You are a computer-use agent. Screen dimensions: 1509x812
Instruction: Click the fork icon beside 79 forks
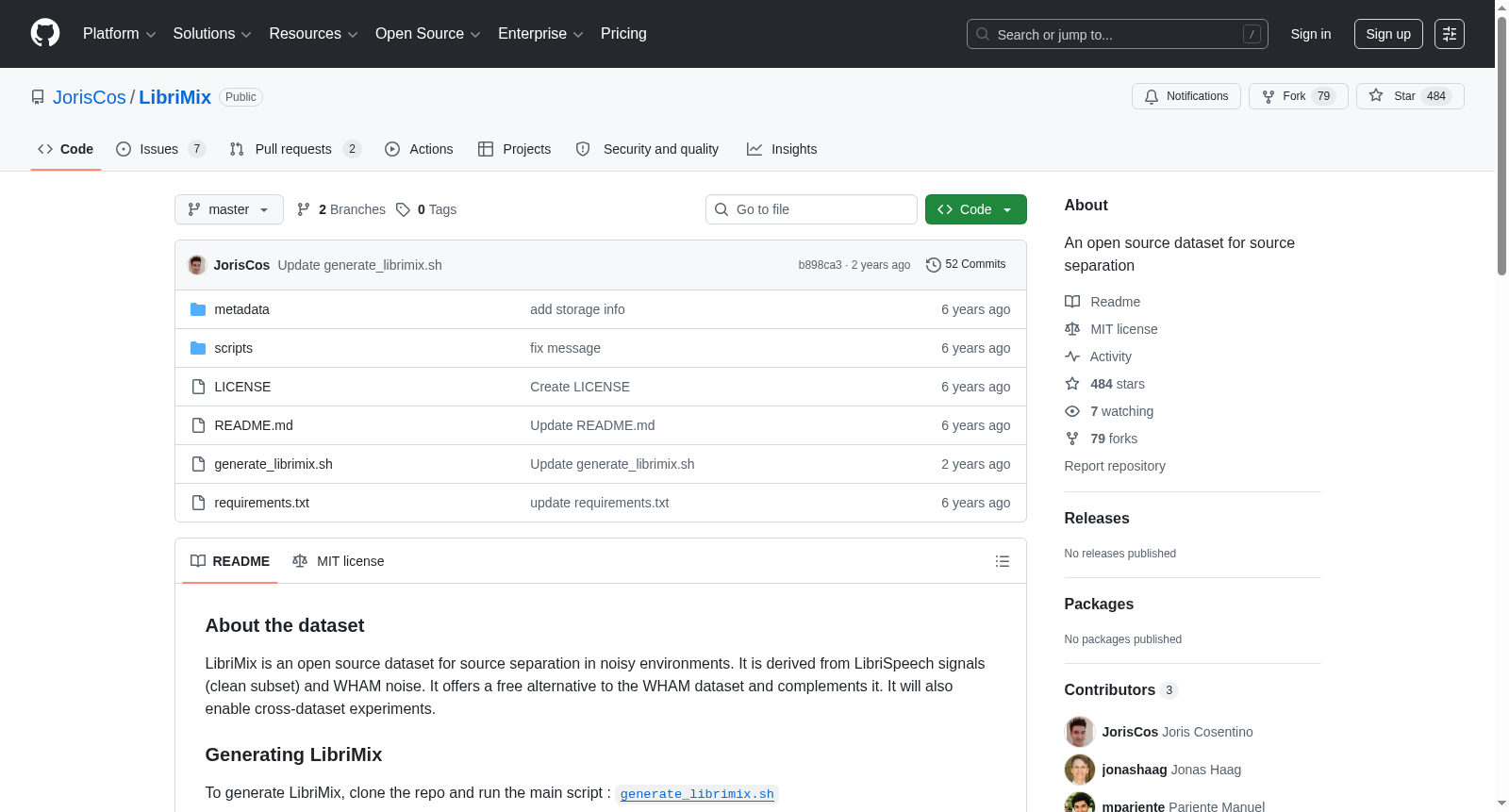click(x=1072, y=439)
